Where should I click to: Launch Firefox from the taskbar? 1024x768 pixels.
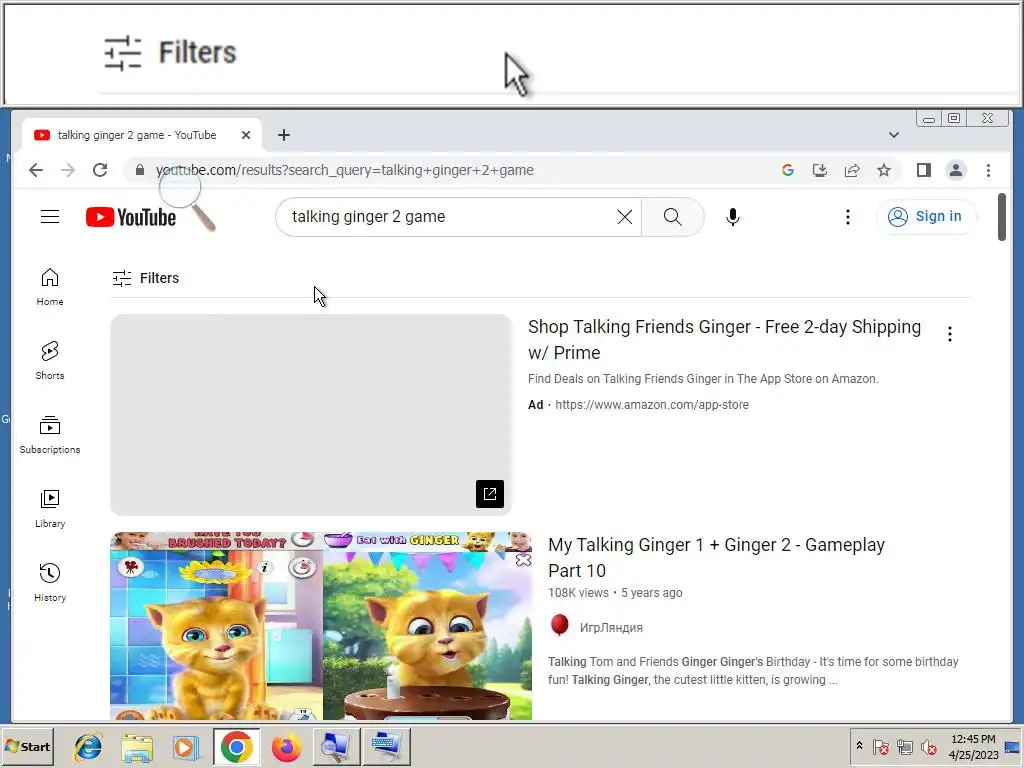click(286, 746)
